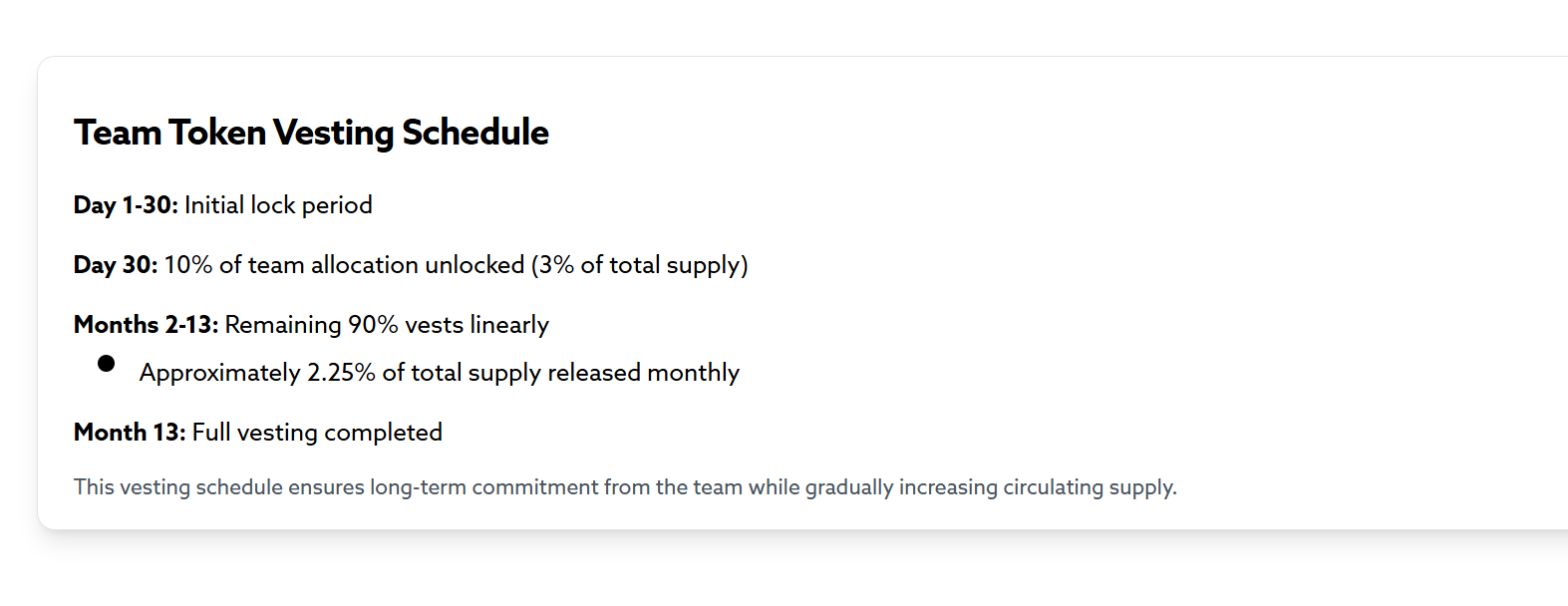The width and height of the screenshot is (1568, 606).
Task: Click the 'Approximately 2.25%' figure in bullet
Action: point(257,373)
